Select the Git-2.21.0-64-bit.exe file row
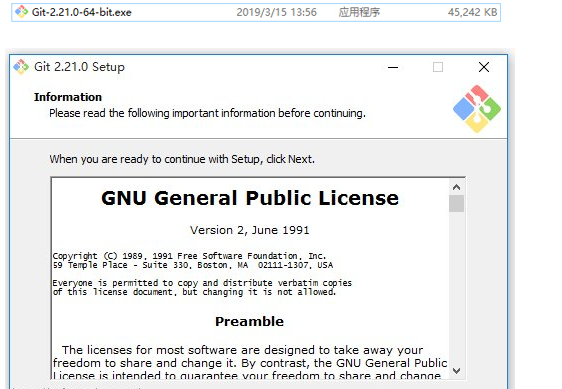The width and height of the screenshot is (562, 389). tap(256, 12)
